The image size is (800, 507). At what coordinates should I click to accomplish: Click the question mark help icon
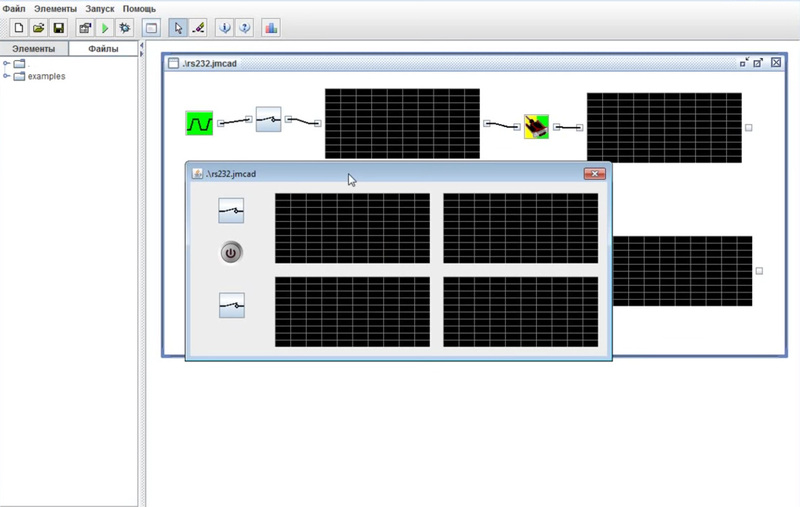tap(244, 28)
